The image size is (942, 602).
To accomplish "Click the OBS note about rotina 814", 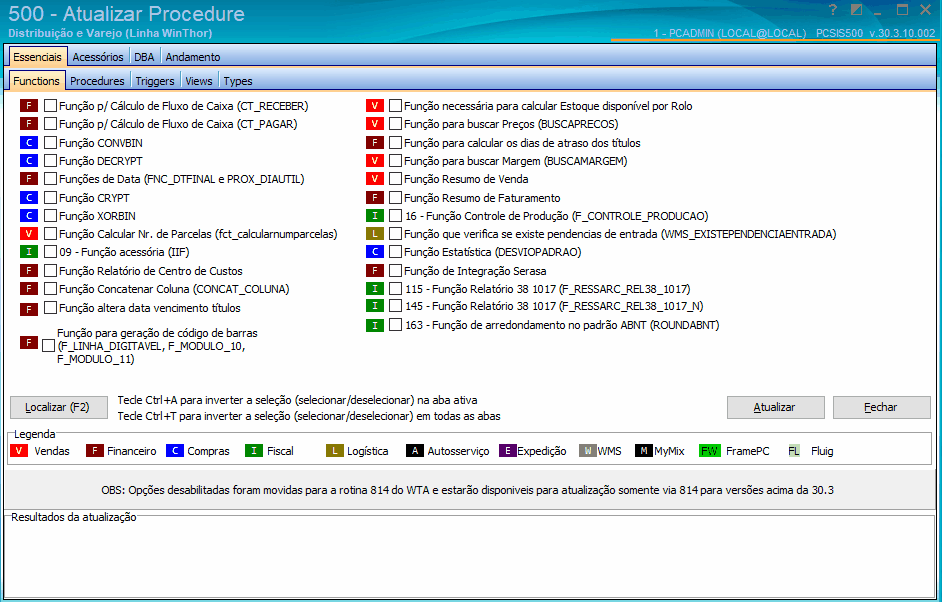I will [467, 490].
